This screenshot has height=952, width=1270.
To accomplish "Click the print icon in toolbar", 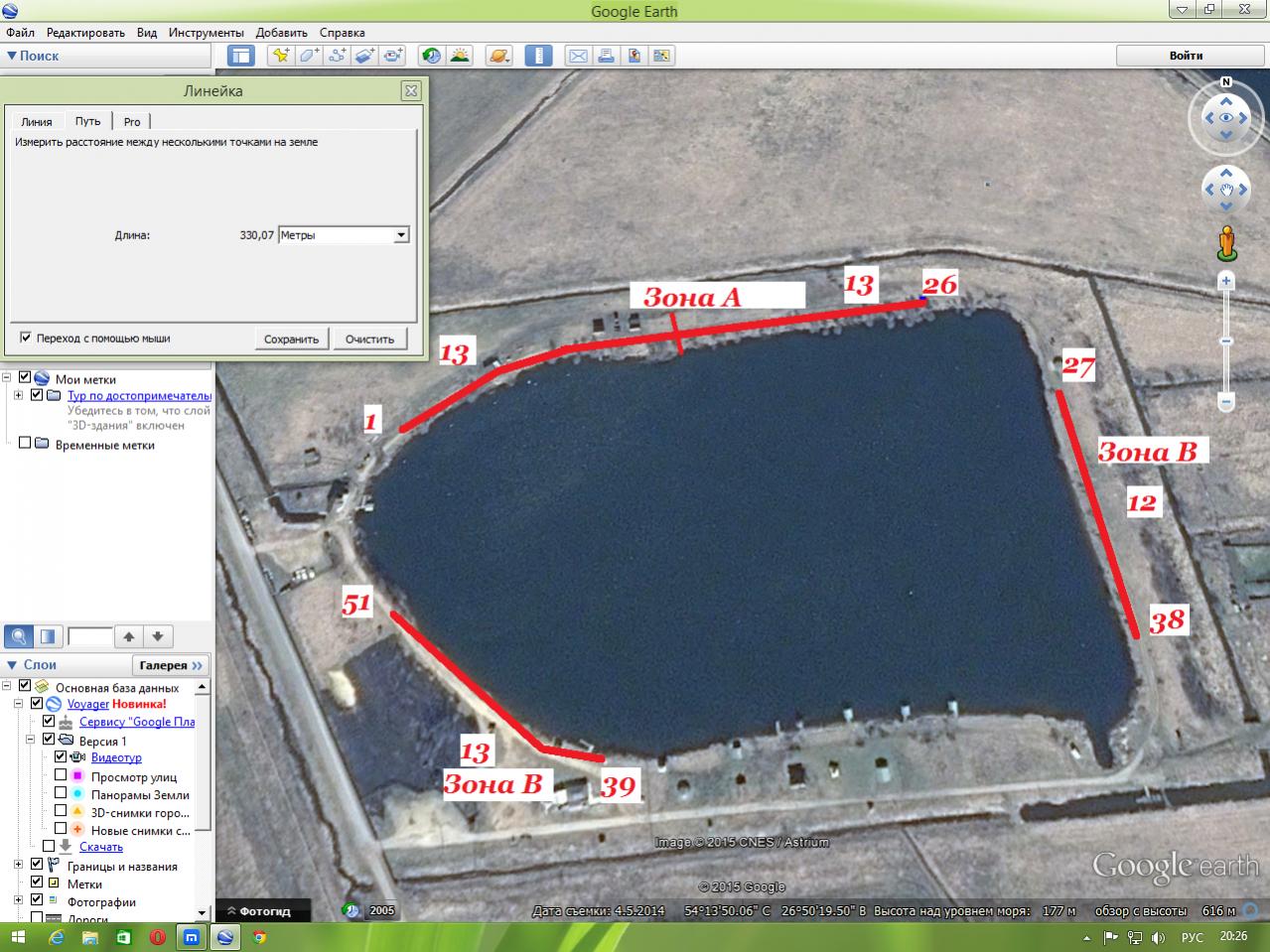I will [x=606, y=56].
